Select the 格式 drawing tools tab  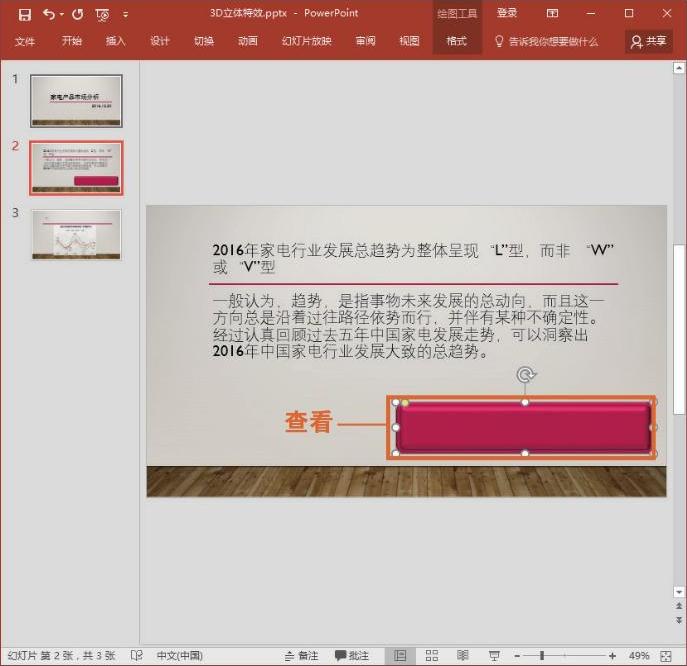coord(457,41)
